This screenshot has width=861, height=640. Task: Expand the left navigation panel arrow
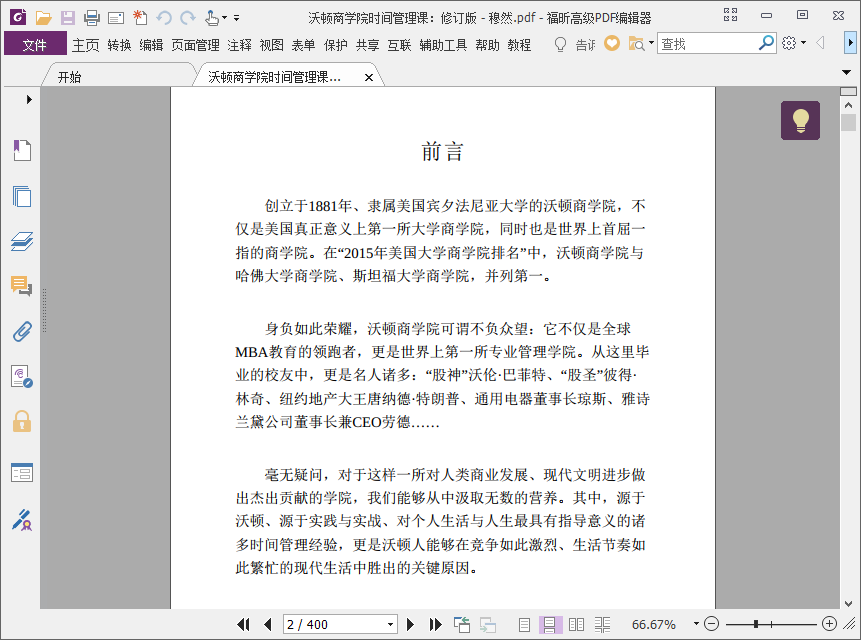coord(29,99)
